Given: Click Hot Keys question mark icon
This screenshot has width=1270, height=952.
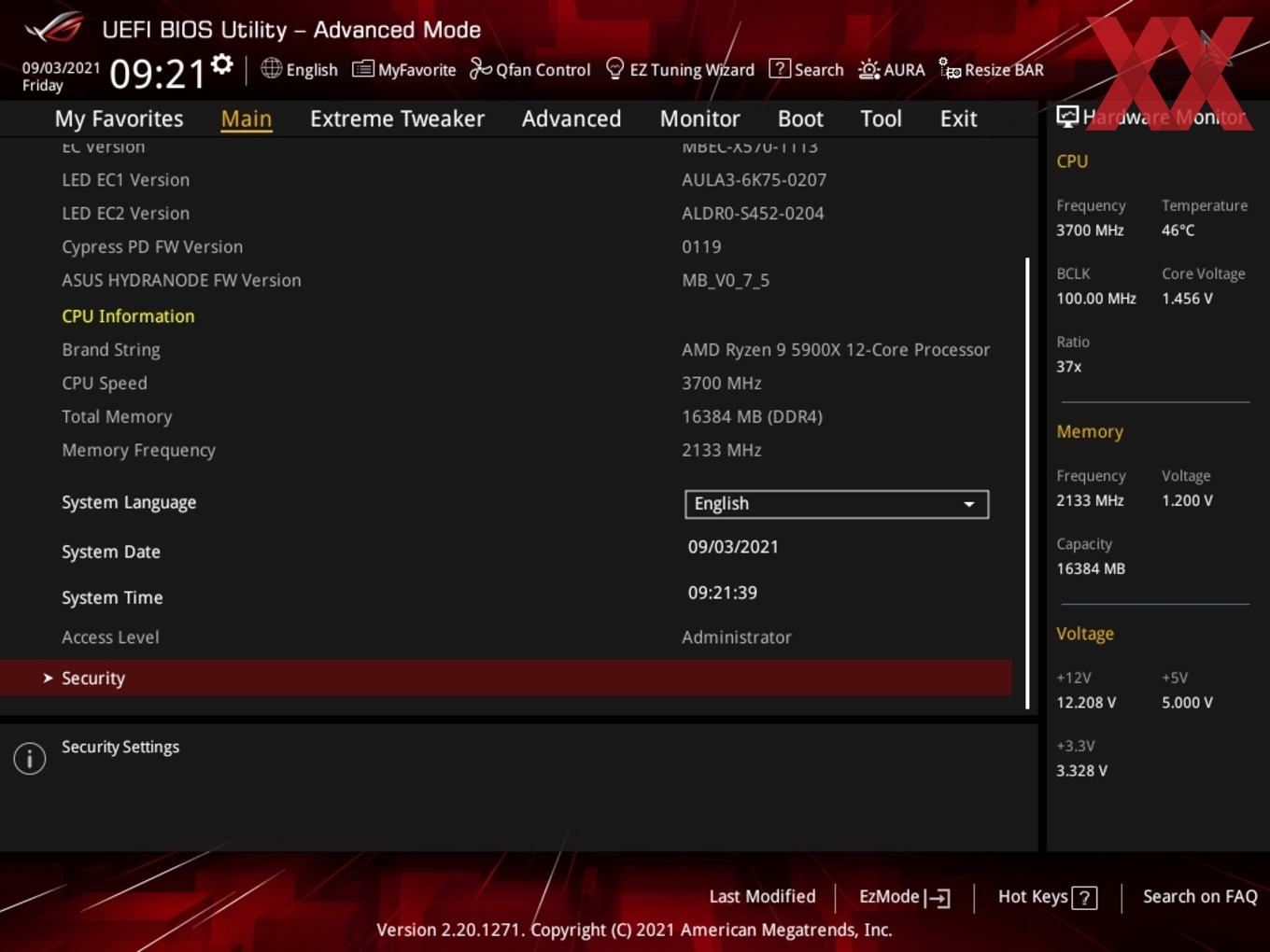Looking at the screenshot, I should pos(1084,898).
